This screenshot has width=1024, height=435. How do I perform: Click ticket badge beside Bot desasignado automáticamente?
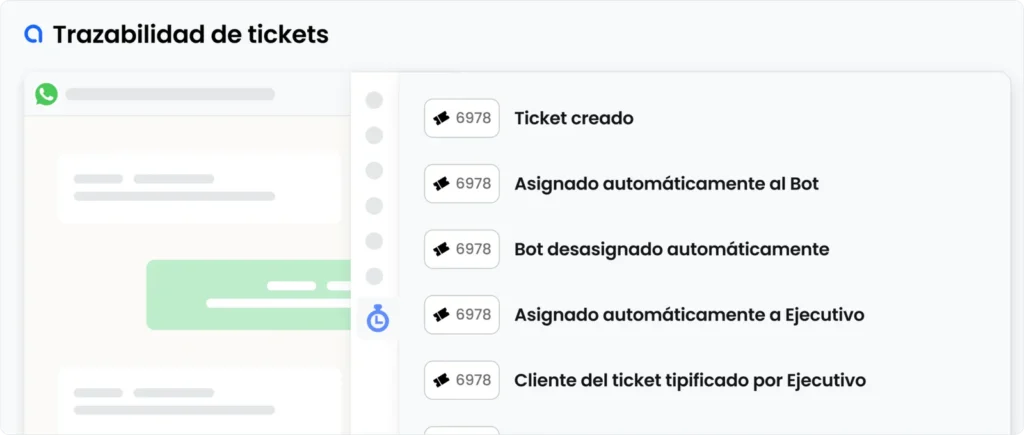pyautogui.click(x=462, y=249)
